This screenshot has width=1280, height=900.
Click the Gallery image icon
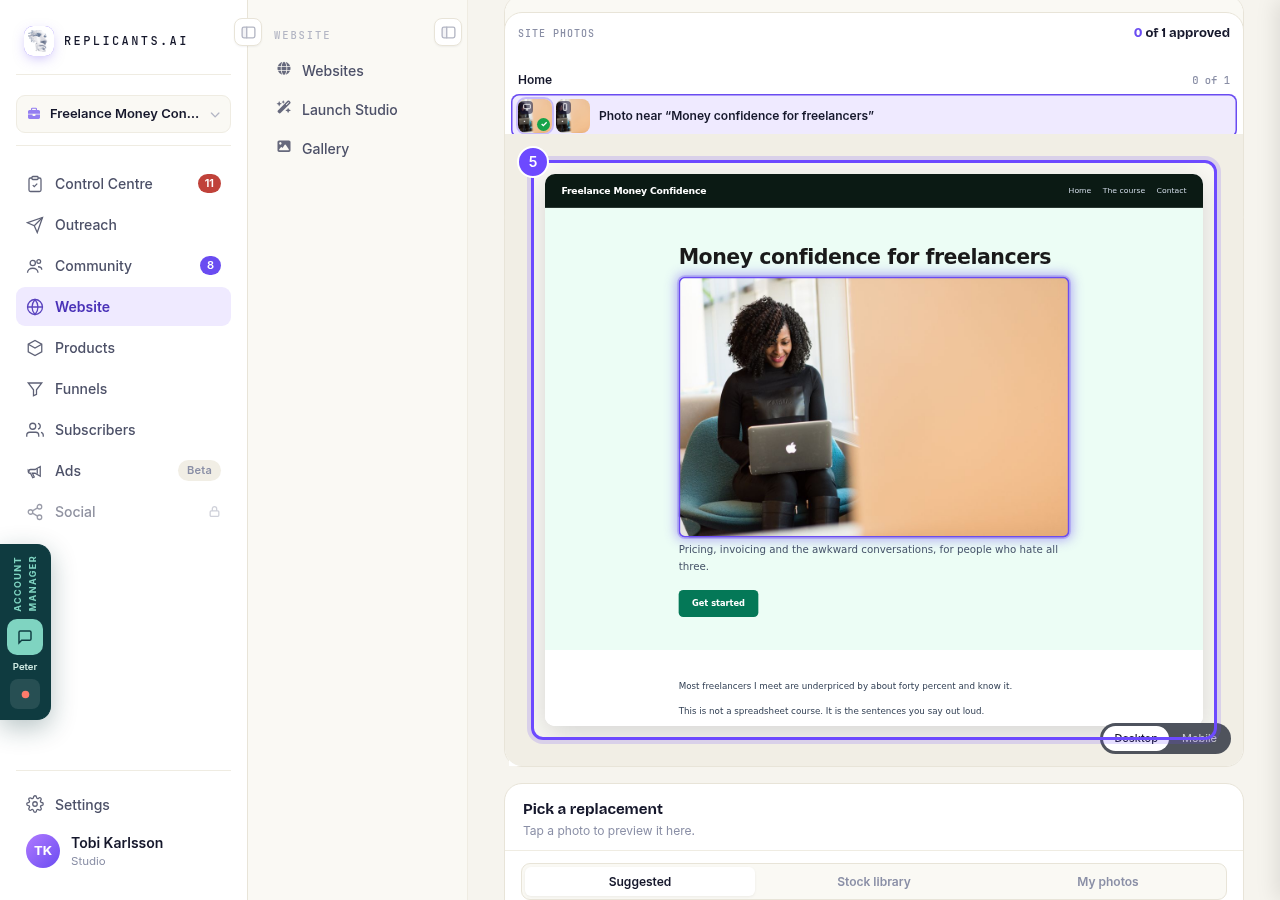coord(284,147)
